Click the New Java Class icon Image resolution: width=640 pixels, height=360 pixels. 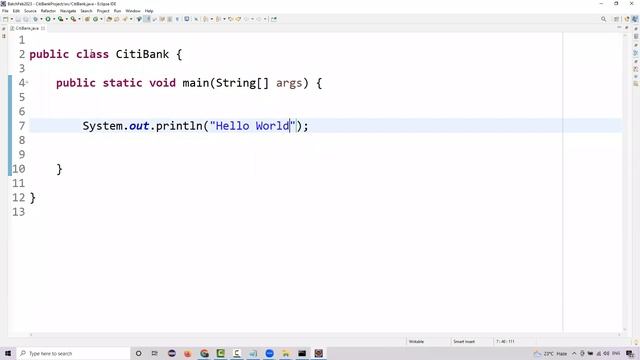[x=95, y=19]
